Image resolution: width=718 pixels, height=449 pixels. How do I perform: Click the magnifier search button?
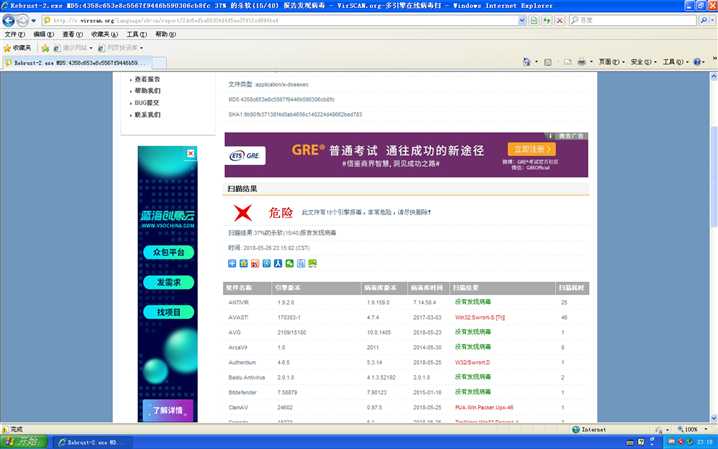coord(703,21)
